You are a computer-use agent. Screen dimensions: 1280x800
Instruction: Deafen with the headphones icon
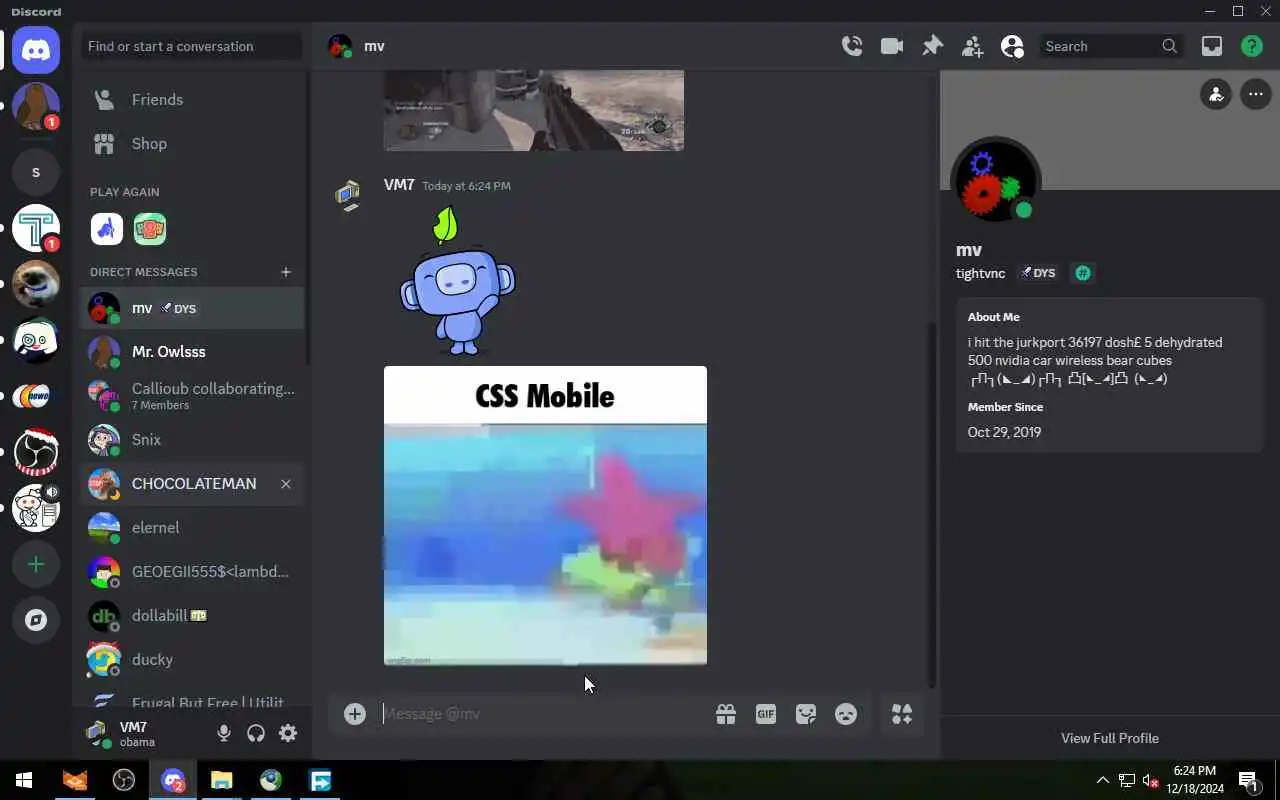pos(256,733)
